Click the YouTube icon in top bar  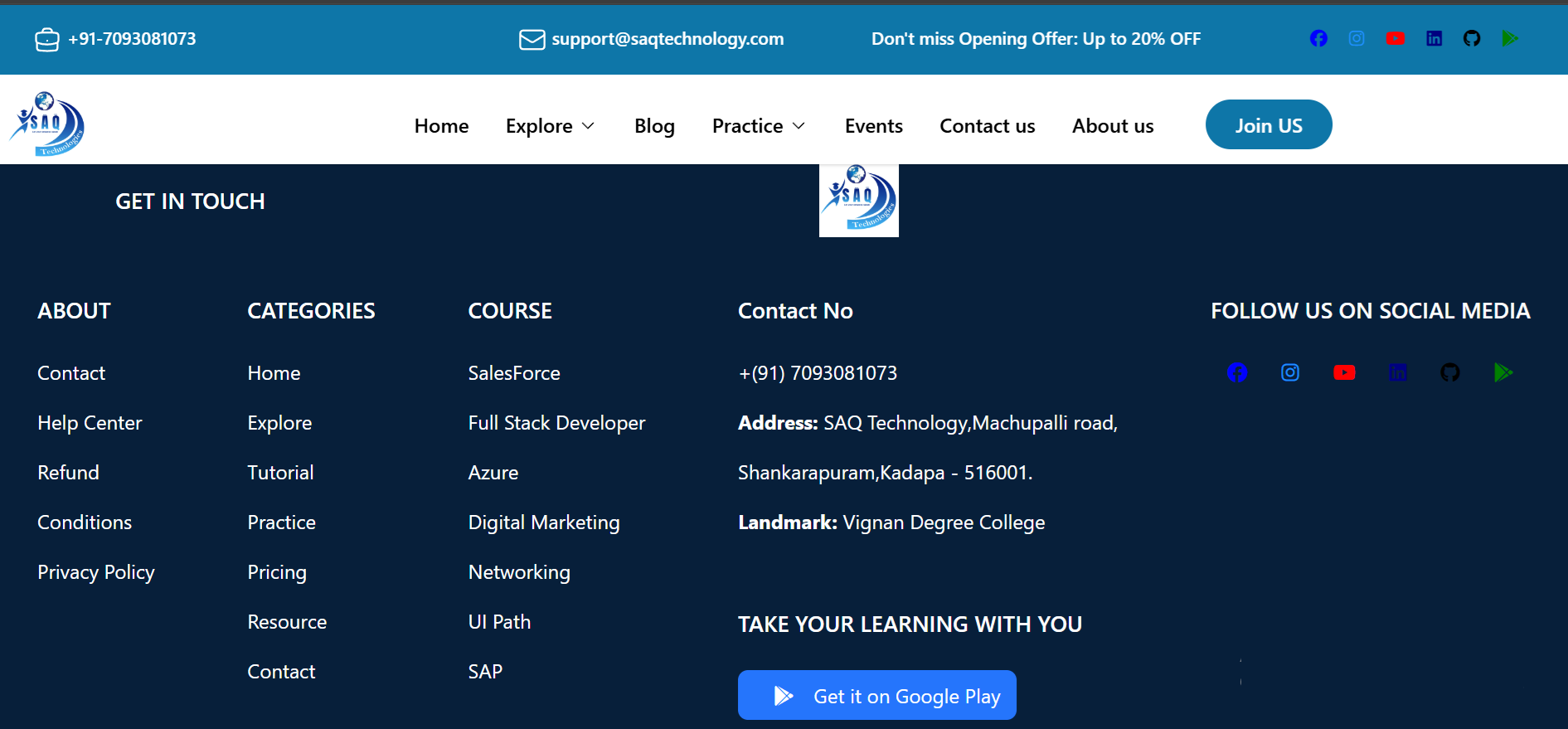coord(1395,39)
